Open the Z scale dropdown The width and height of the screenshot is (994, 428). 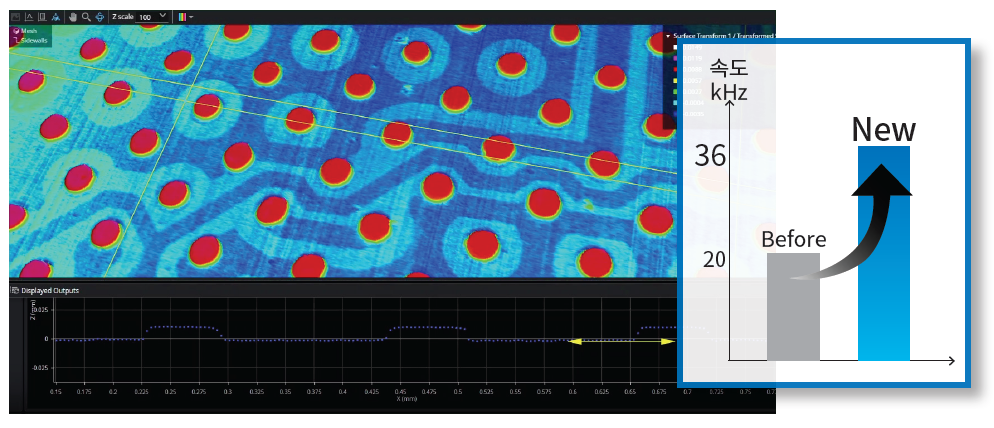coord(163,17)
